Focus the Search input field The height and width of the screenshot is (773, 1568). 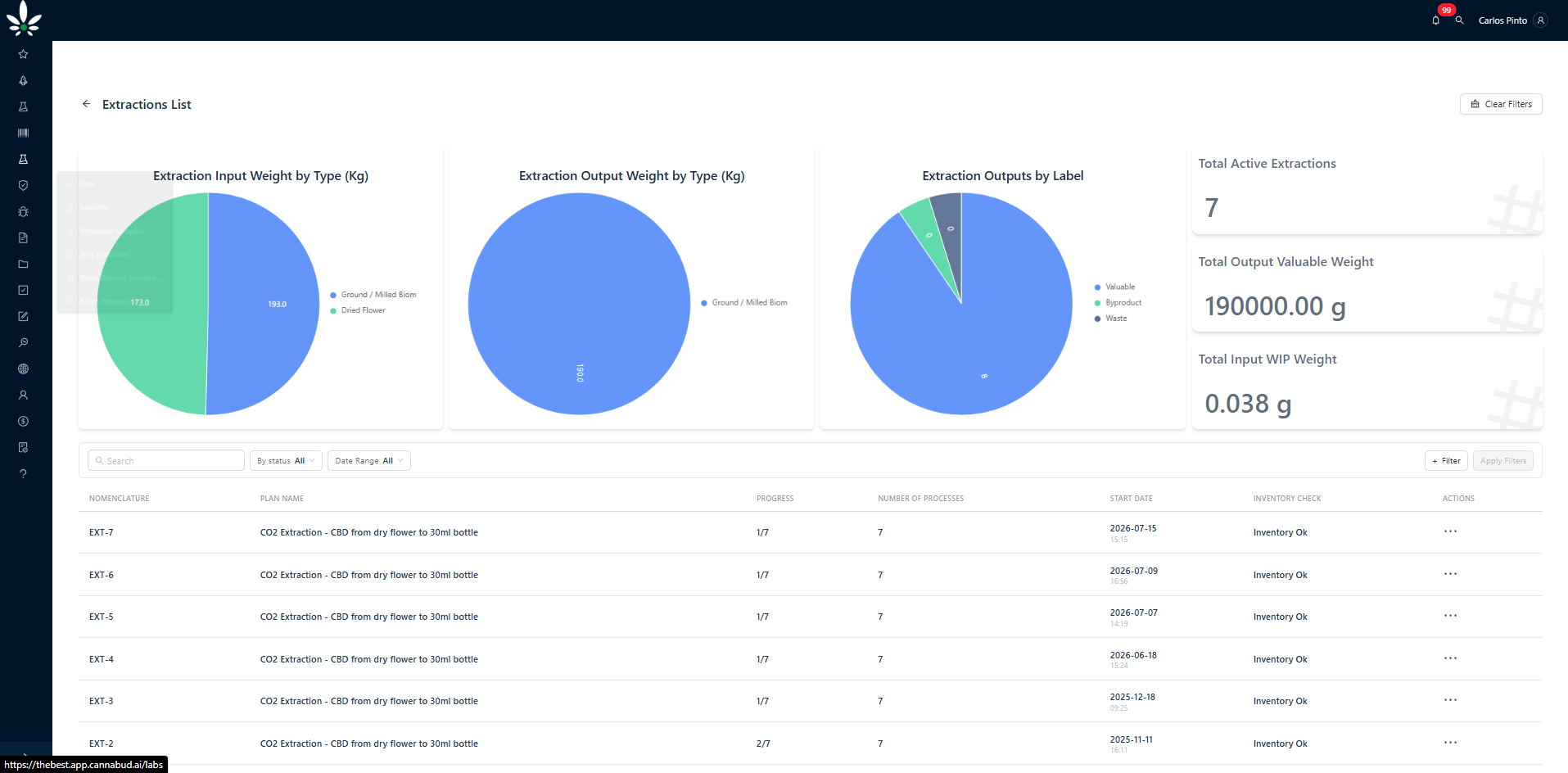[166, 461]
